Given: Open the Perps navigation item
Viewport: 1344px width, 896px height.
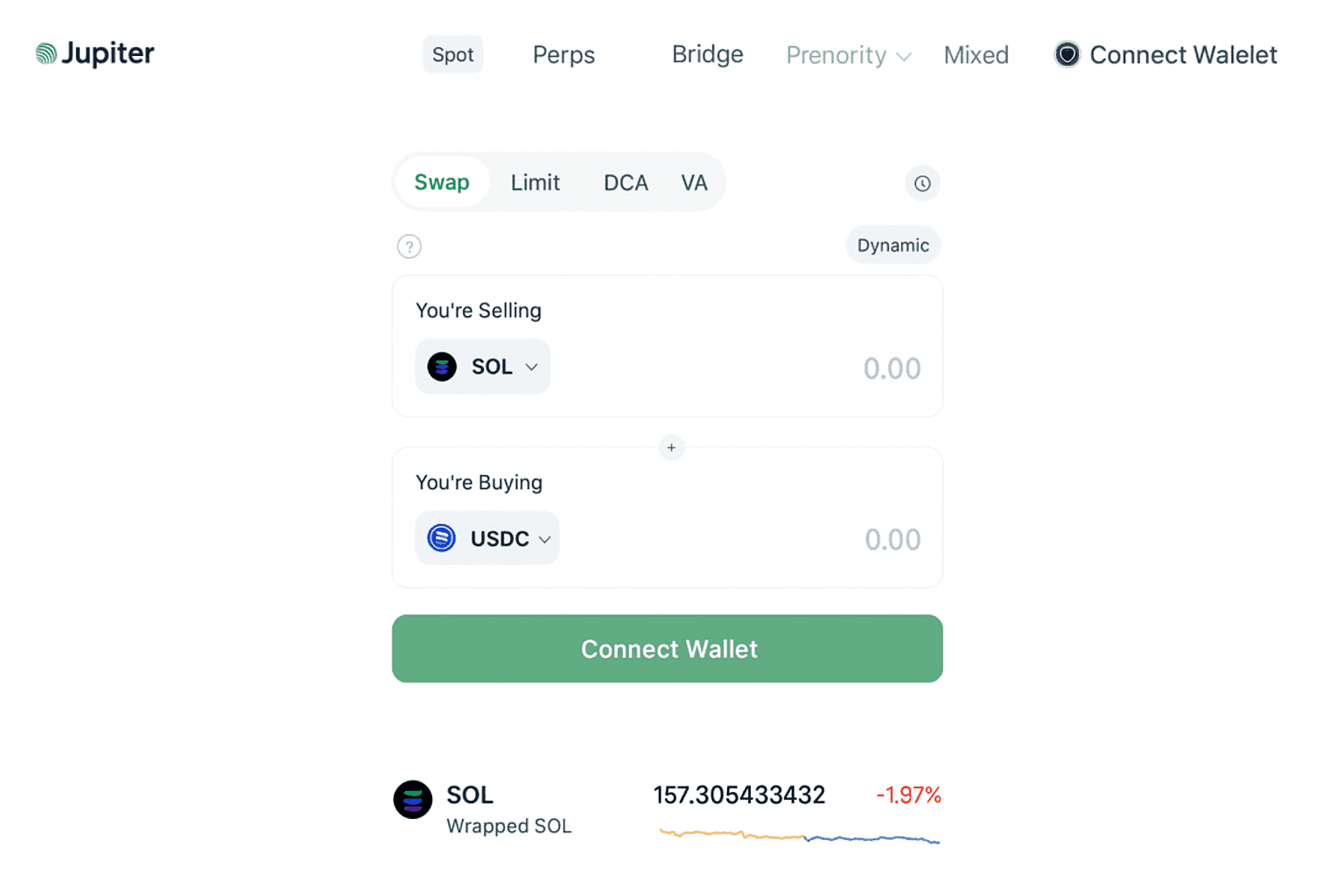Looking at the screenshot, I should click(x=563, y=55).
